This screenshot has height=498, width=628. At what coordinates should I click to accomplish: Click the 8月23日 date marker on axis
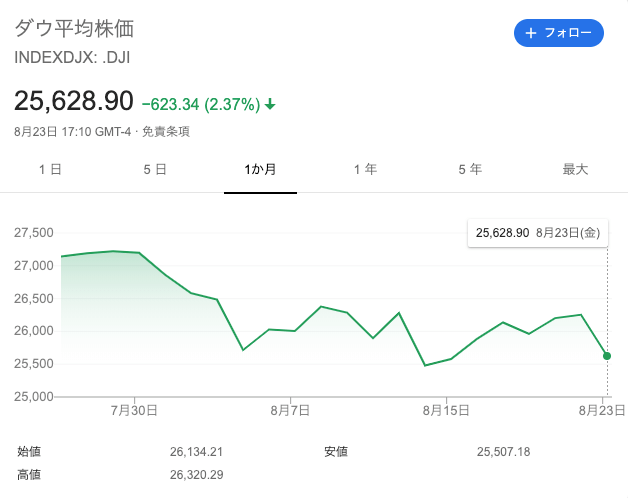point(602,410)
